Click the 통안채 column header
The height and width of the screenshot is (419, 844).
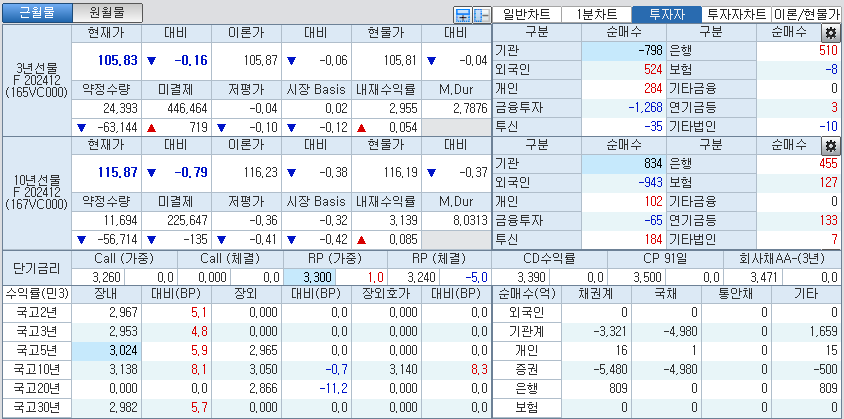(736, 294)
